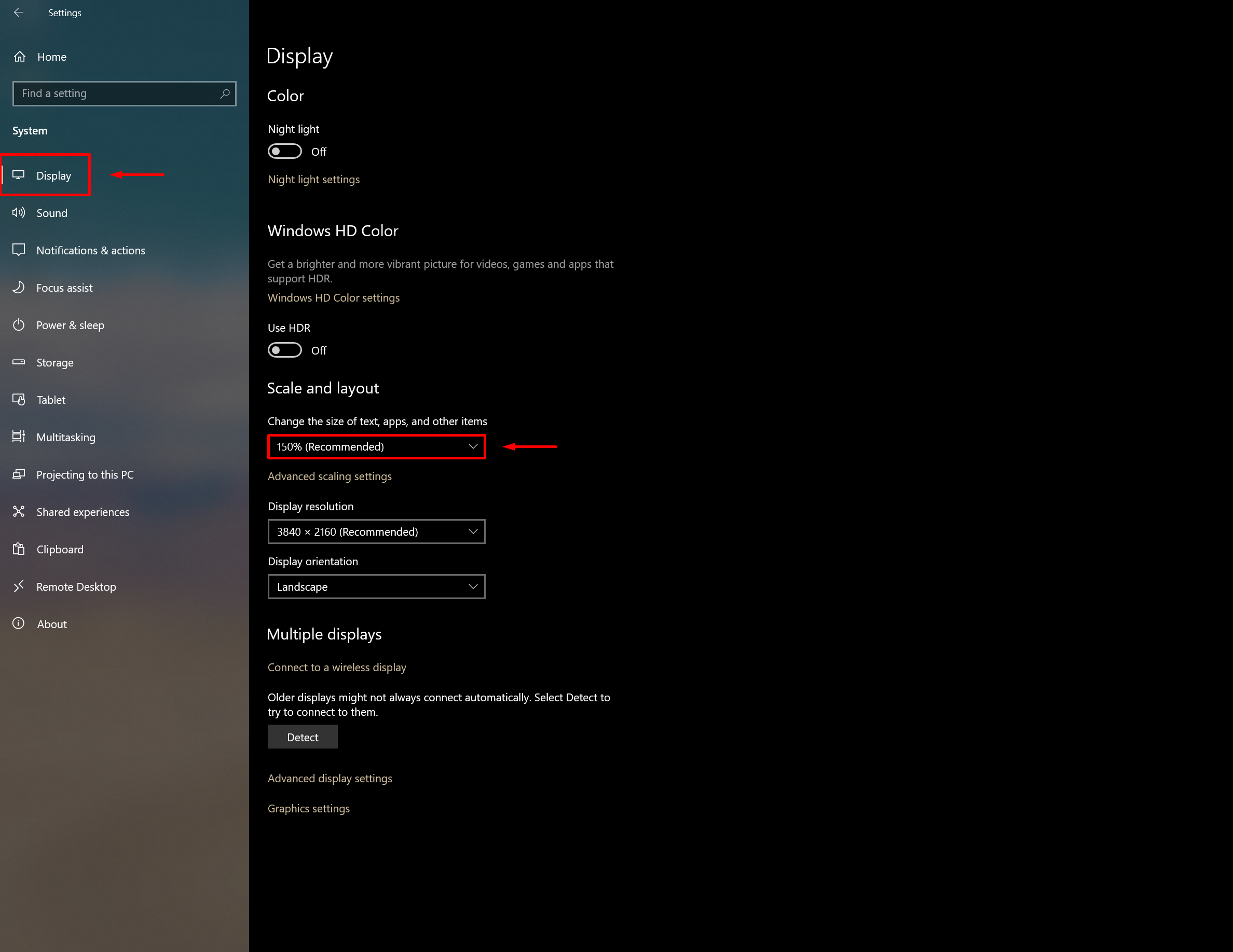Click the Power & sleep icon

pyautogui.click(x=19, y=324)
